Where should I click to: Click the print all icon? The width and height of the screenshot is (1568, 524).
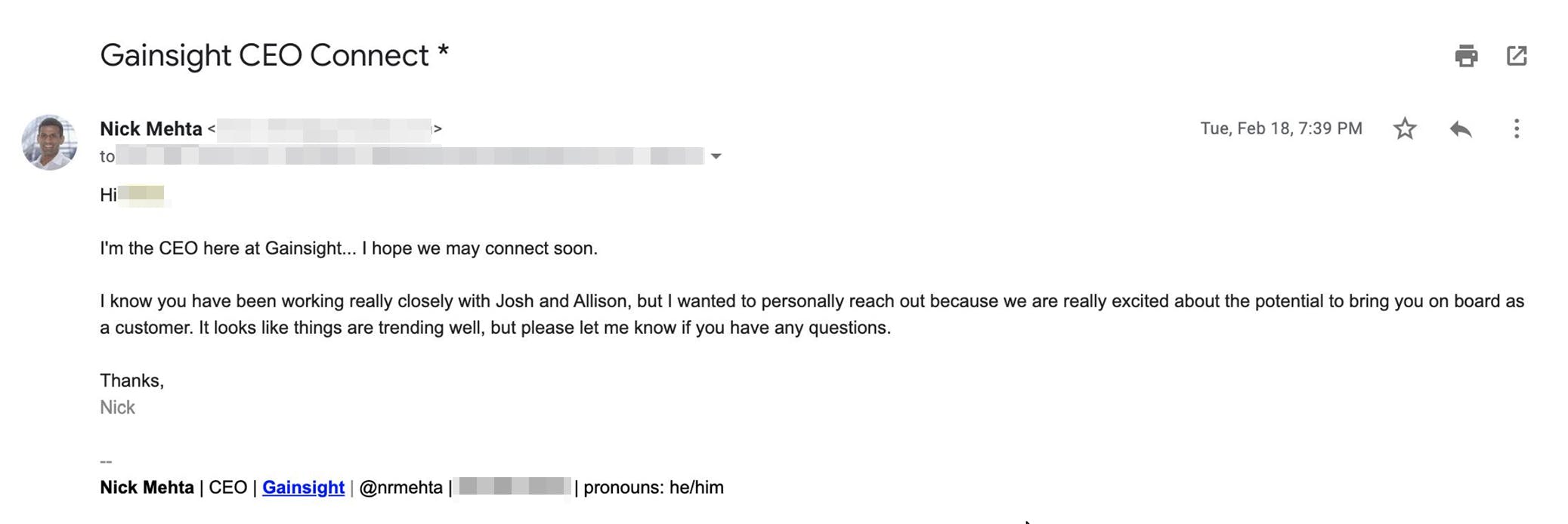1466,56
